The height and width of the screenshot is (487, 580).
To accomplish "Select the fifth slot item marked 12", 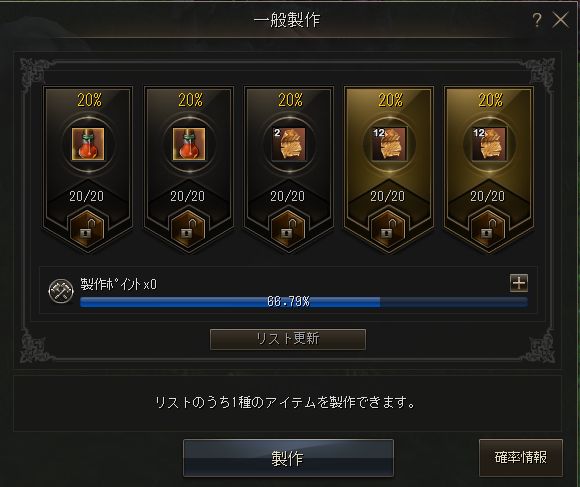I will [489, 144].
